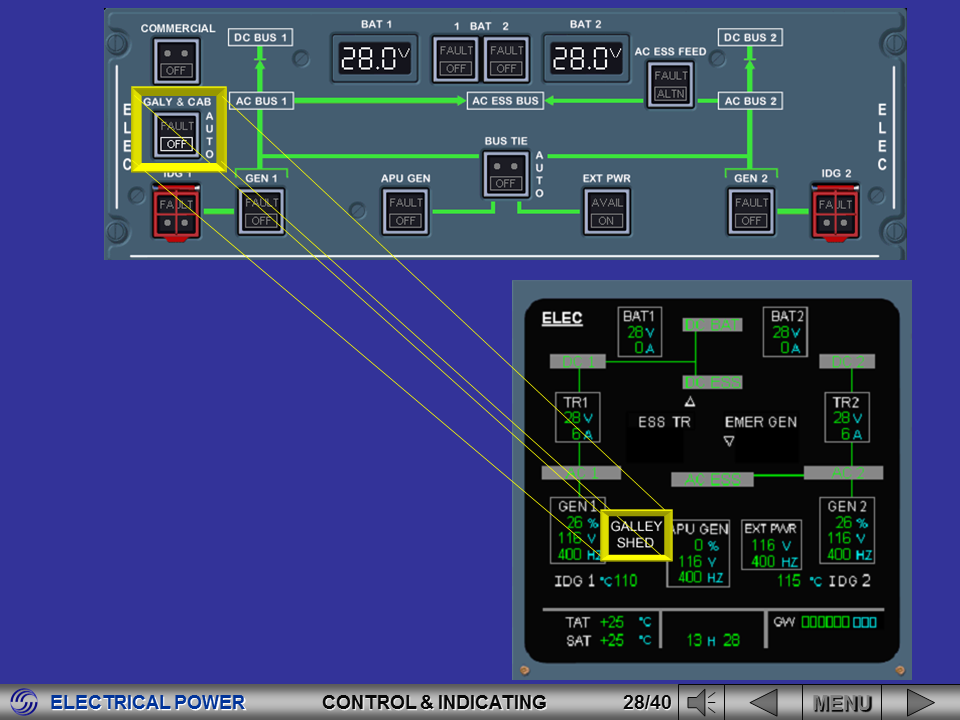Select the APU GEN pushbutton
Screen dimensions: 960x720
pos(405,211)
